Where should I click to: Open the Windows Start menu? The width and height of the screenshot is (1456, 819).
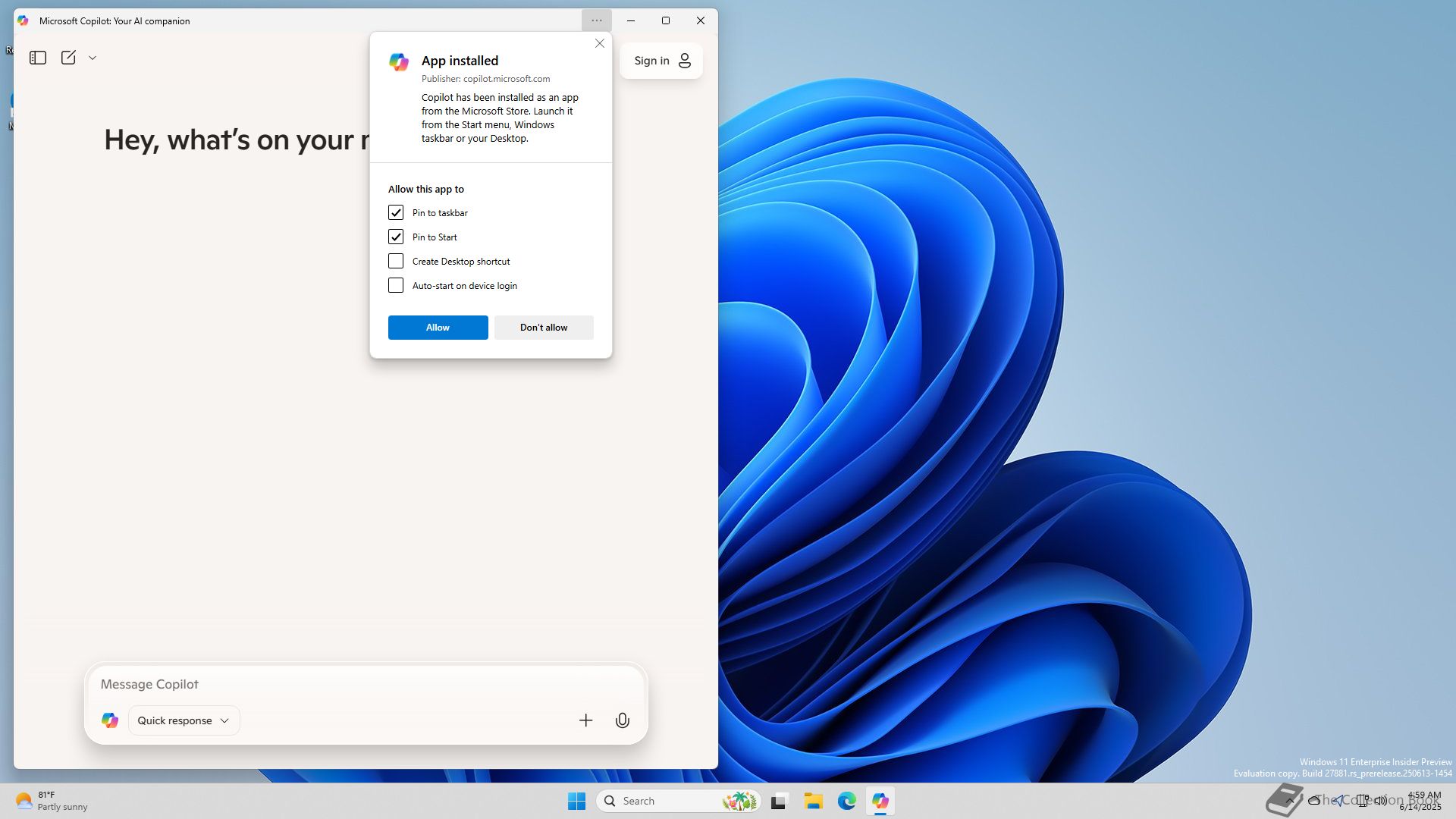point(576,801)
